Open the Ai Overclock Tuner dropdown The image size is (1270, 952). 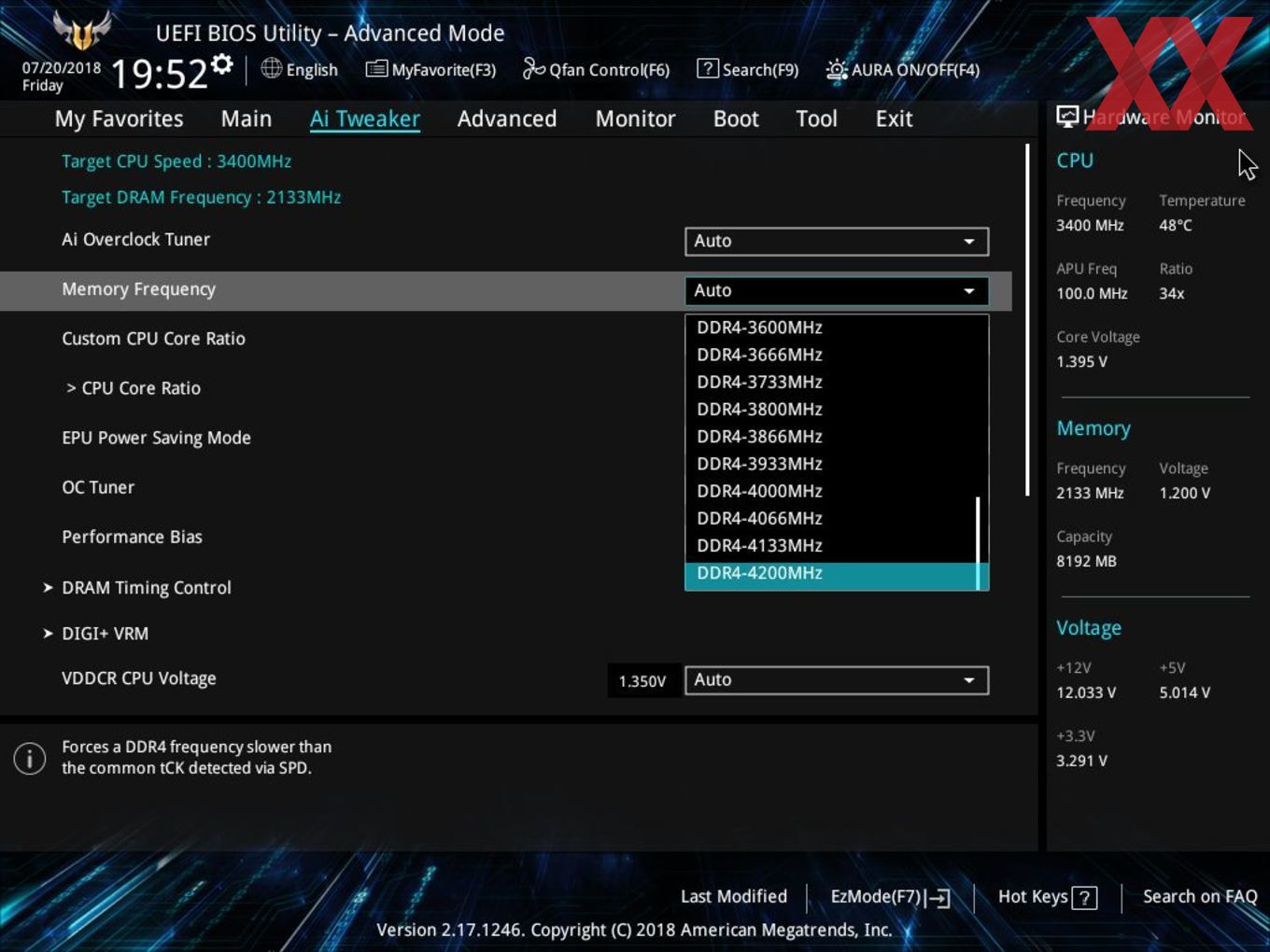pos(837,241)
